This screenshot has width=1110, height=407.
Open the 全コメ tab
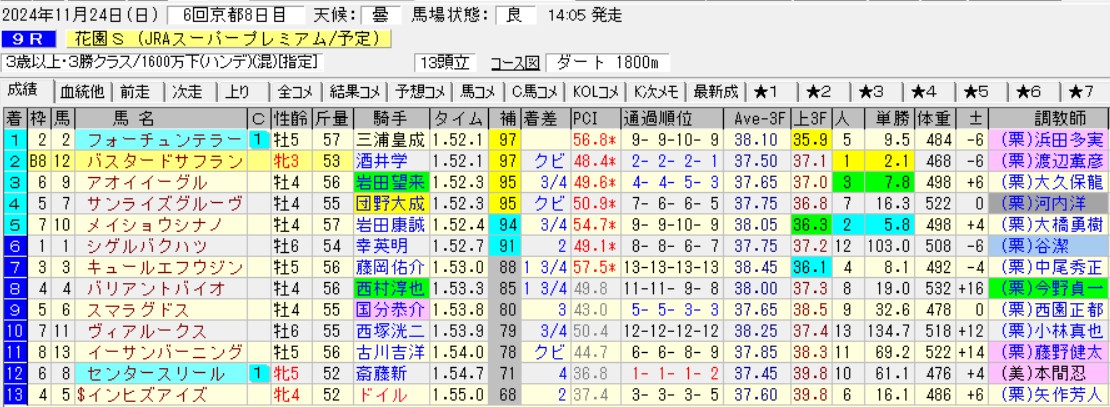click(296, 92)
